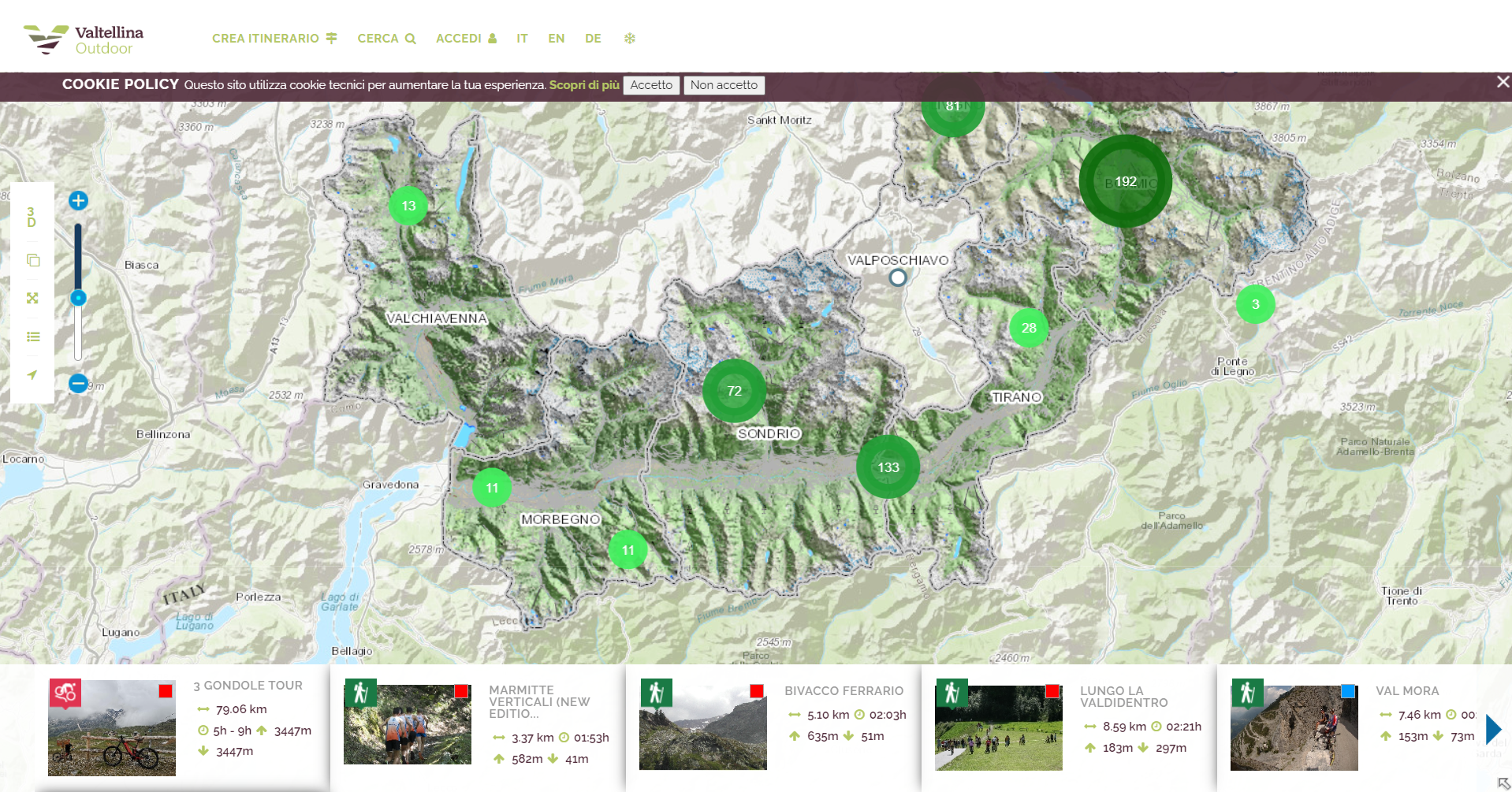1512x792 pixels.
Task: Open the list view icon
Action: click(x=32, y=337)
